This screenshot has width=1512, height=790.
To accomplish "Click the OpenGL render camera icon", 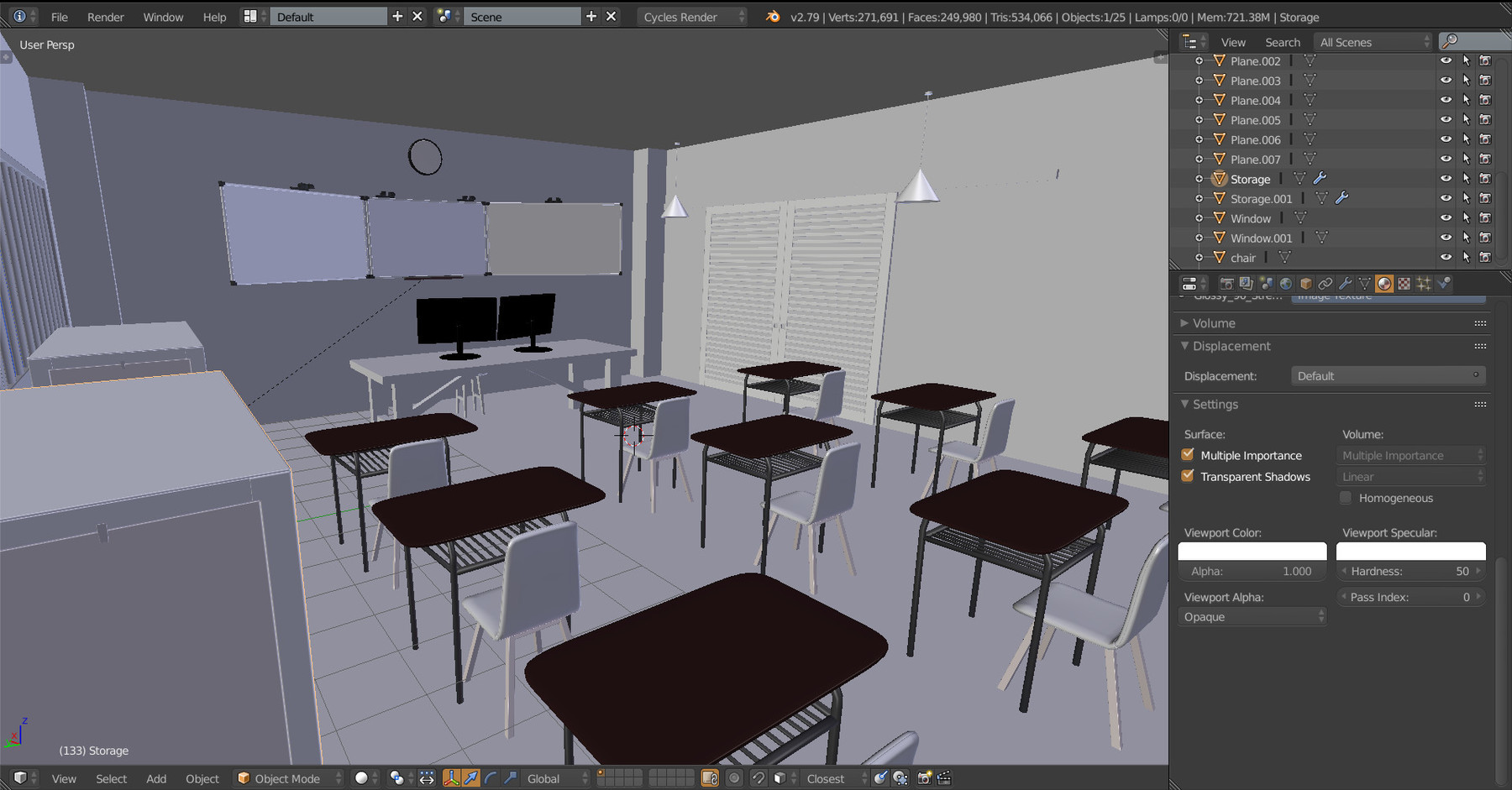I will [922, 778].
